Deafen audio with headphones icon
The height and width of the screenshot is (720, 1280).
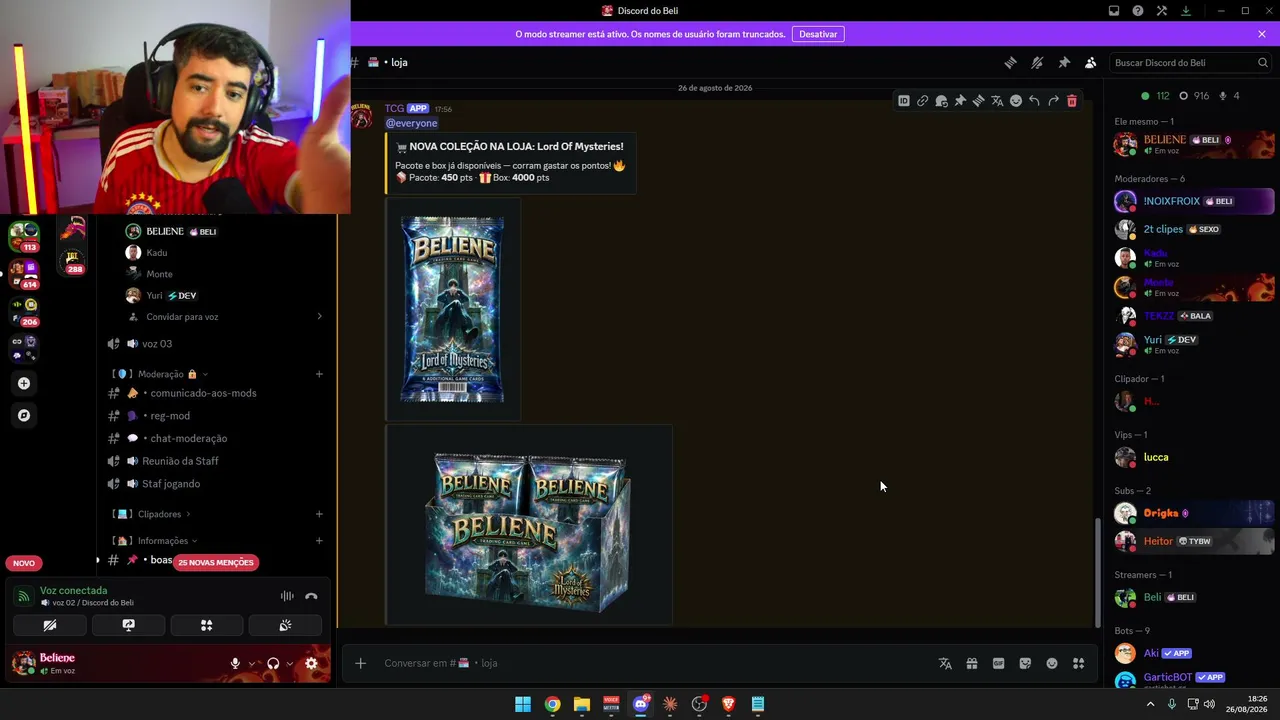[x=273, y=663]
